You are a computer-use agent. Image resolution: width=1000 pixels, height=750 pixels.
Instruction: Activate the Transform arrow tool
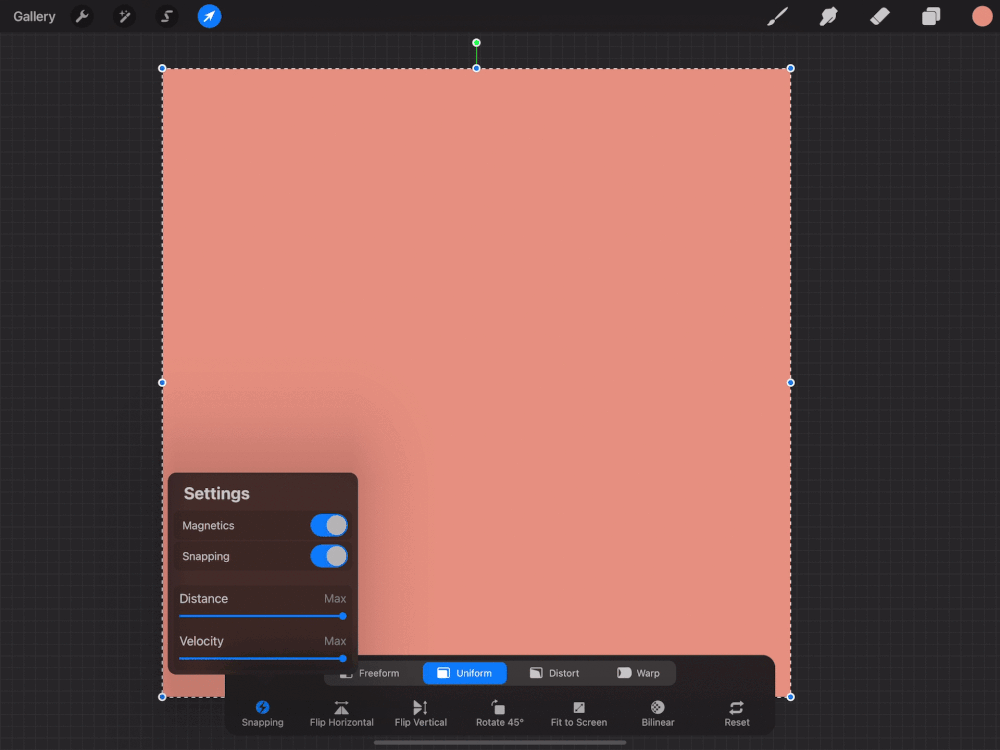[x=209, y=16]
